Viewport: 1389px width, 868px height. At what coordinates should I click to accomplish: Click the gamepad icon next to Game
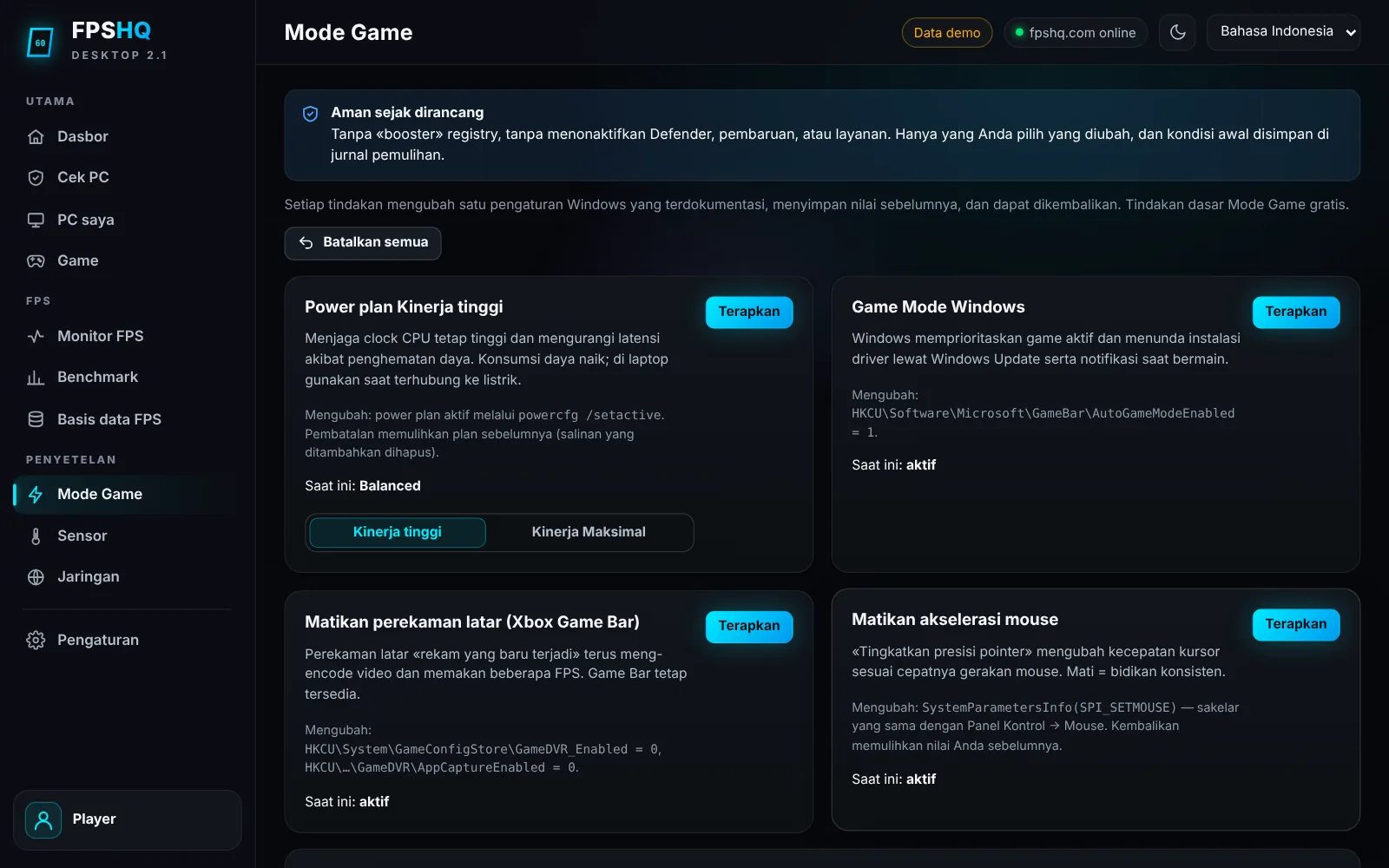pyautogui.click(x=36, y=260)
